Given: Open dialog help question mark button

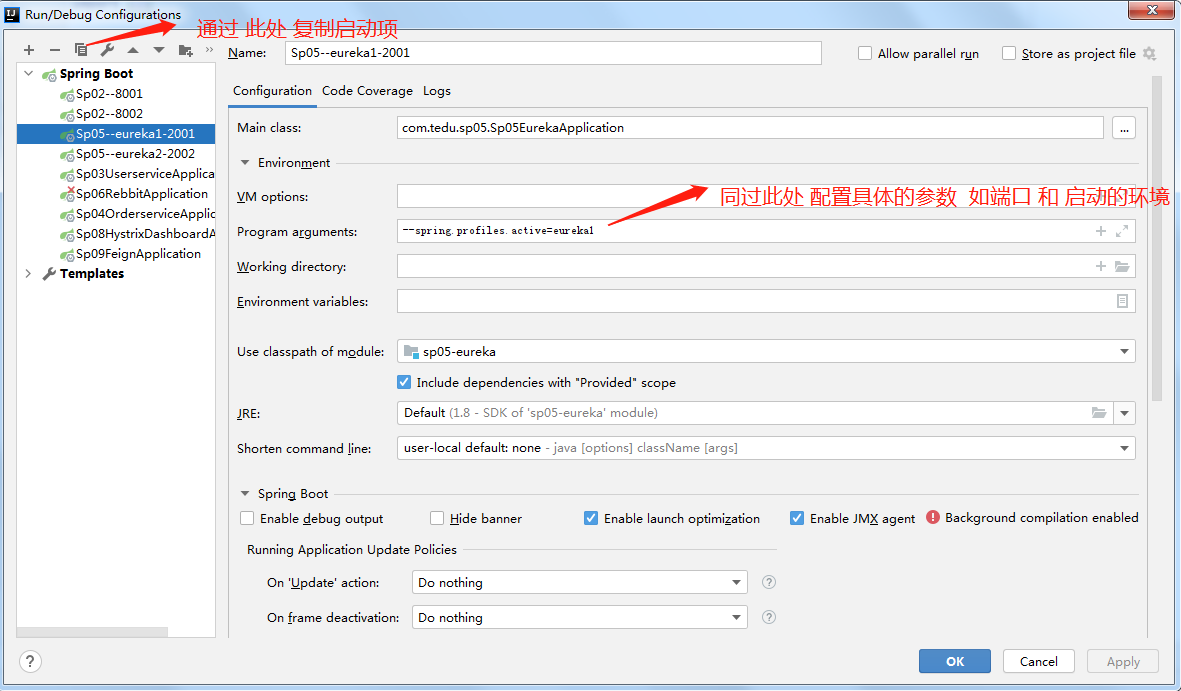Looking at the screenshot, I should coord(29,662).
